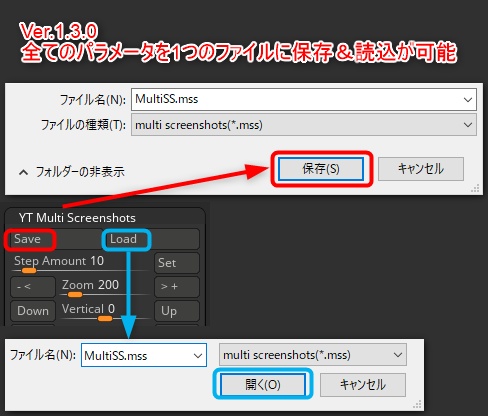
Task: Click the ファイルの種類(T): label
Action: (x=83, y=125)
